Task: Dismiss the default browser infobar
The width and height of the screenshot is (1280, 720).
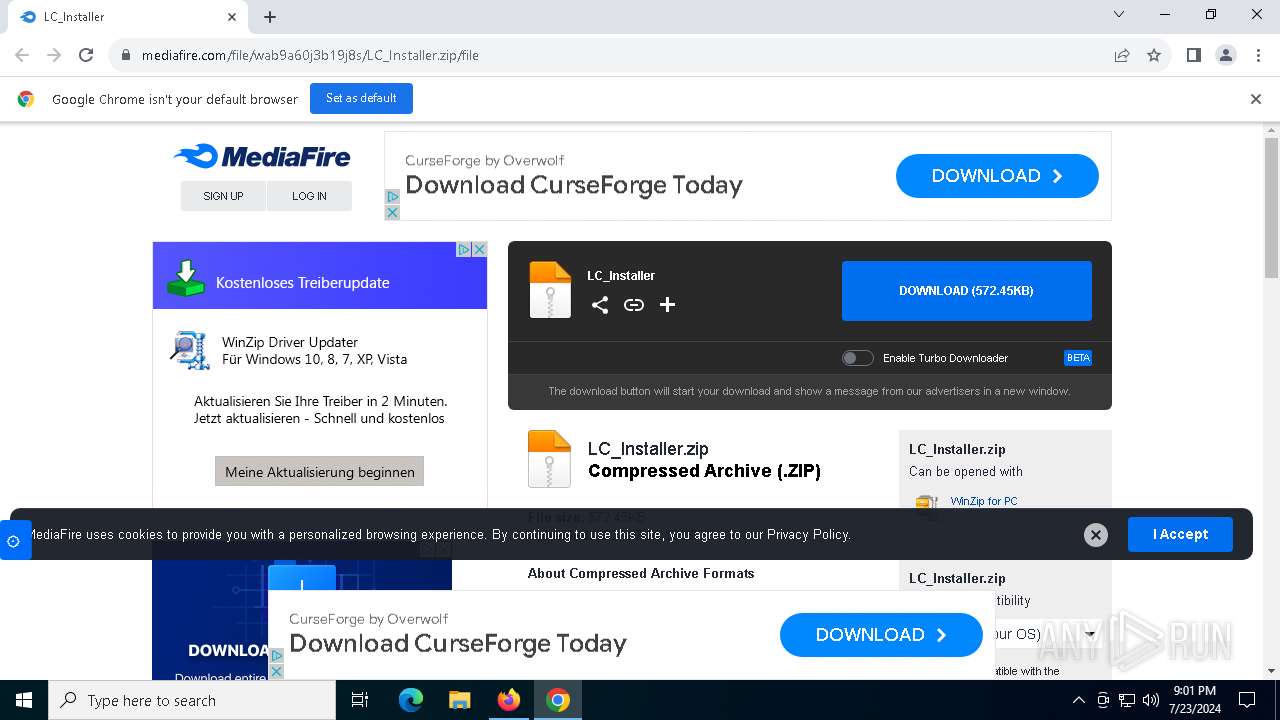Action: click(1255, 99)
